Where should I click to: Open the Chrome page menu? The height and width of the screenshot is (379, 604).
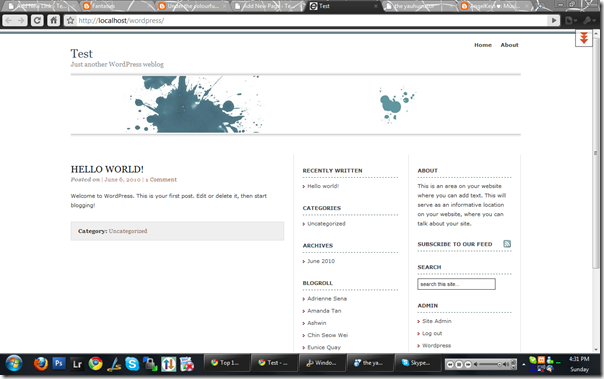pyautogui.click(x=571, y=20)
